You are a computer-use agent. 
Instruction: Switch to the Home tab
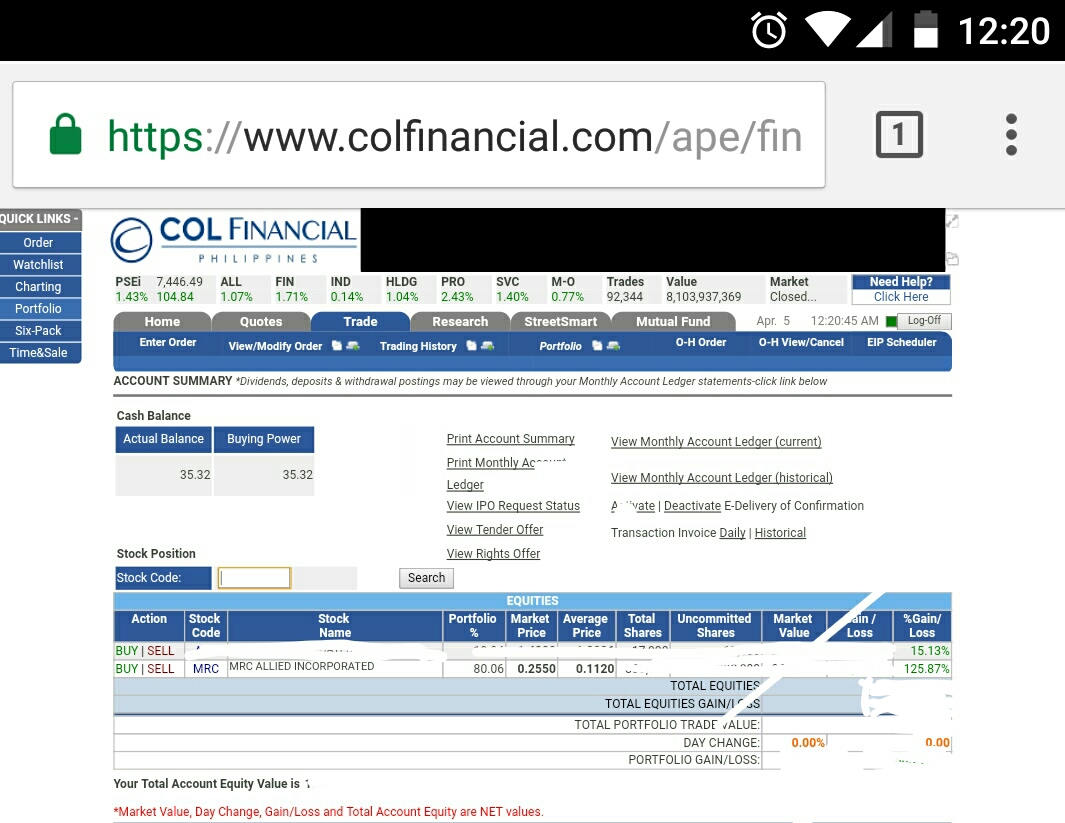point(162,321)
